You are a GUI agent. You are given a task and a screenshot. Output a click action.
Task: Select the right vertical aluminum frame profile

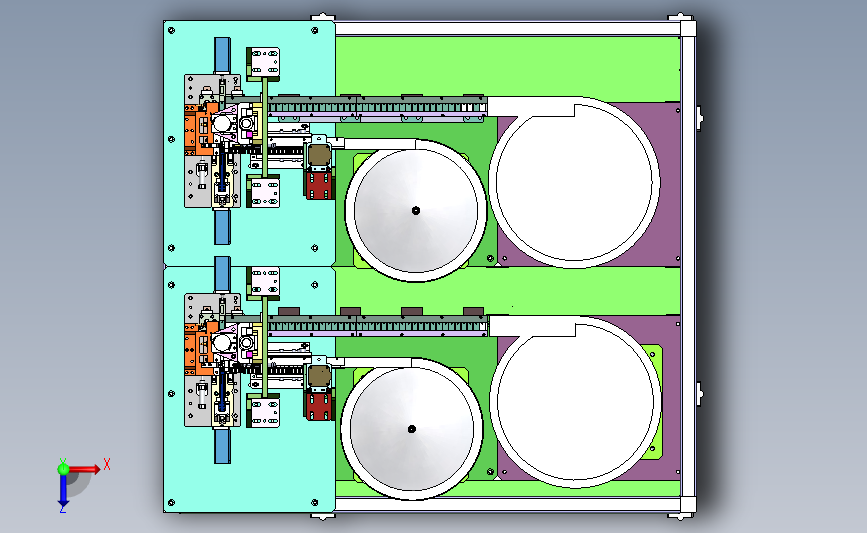pyautogui.click(x=688, y=266)
